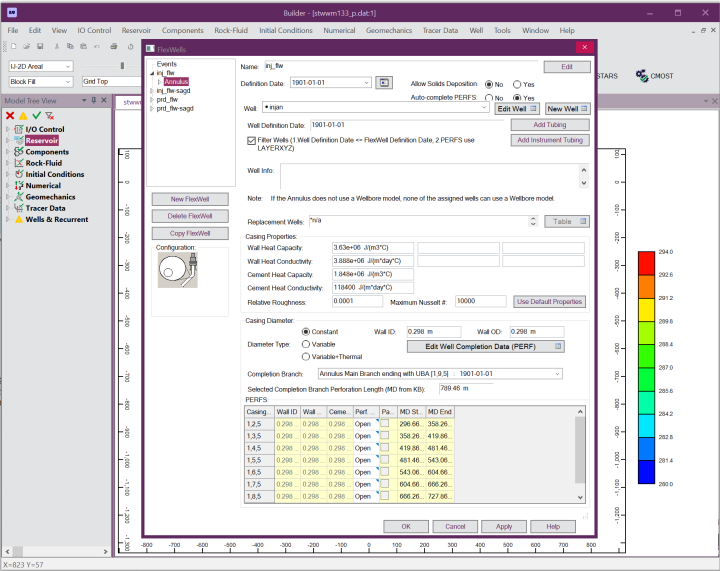Click the FlexWells dialog title icon
This screenshot has width=720, height=571.
tap(150, 49)
